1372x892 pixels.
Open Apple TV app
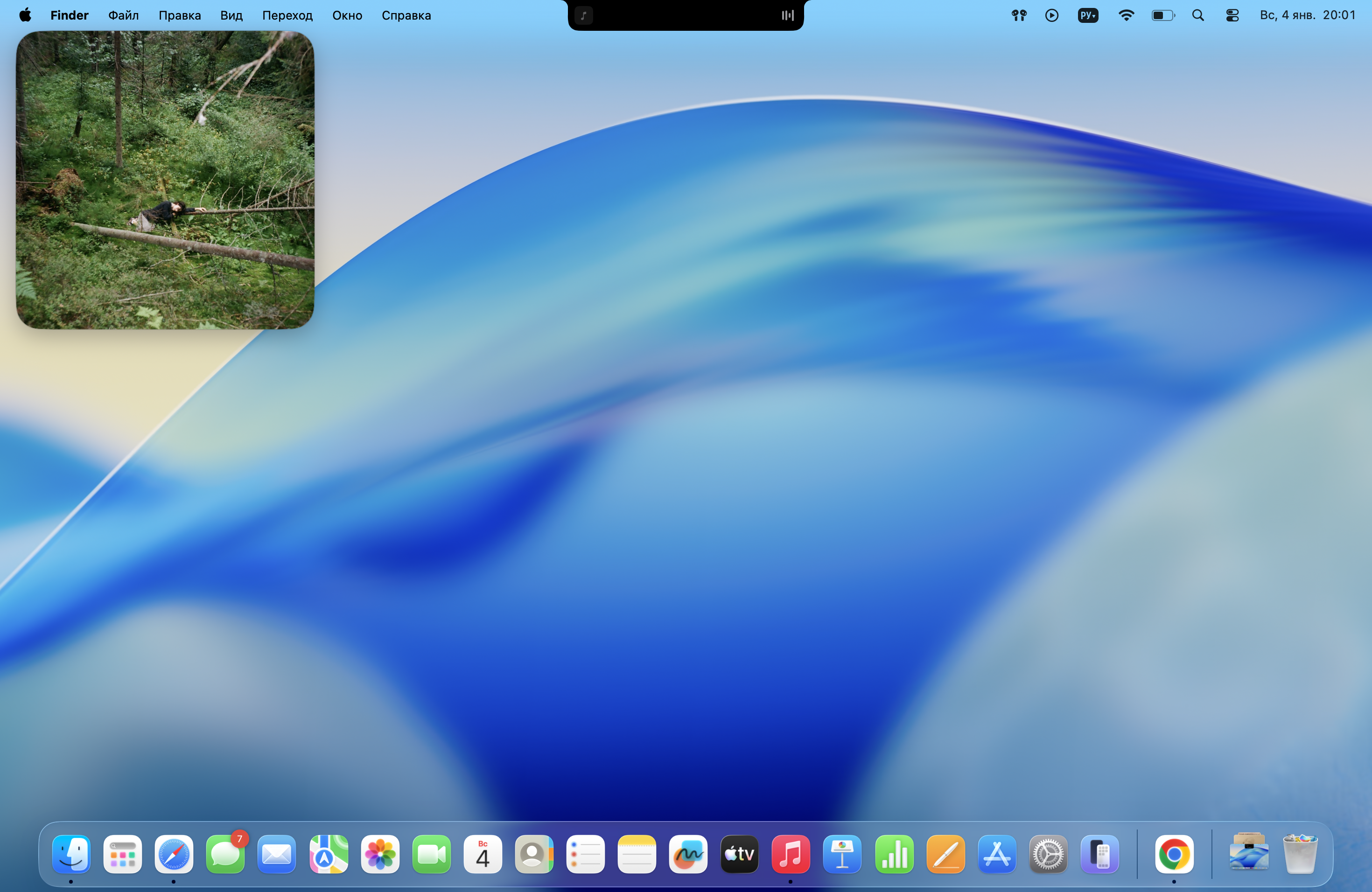click(x=739, y=854)
